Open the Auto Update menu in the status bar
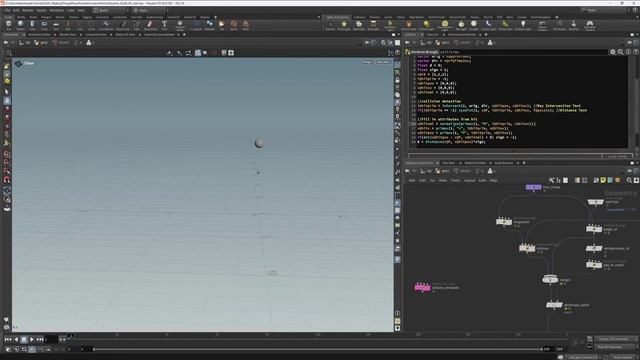 coord(623,357)
